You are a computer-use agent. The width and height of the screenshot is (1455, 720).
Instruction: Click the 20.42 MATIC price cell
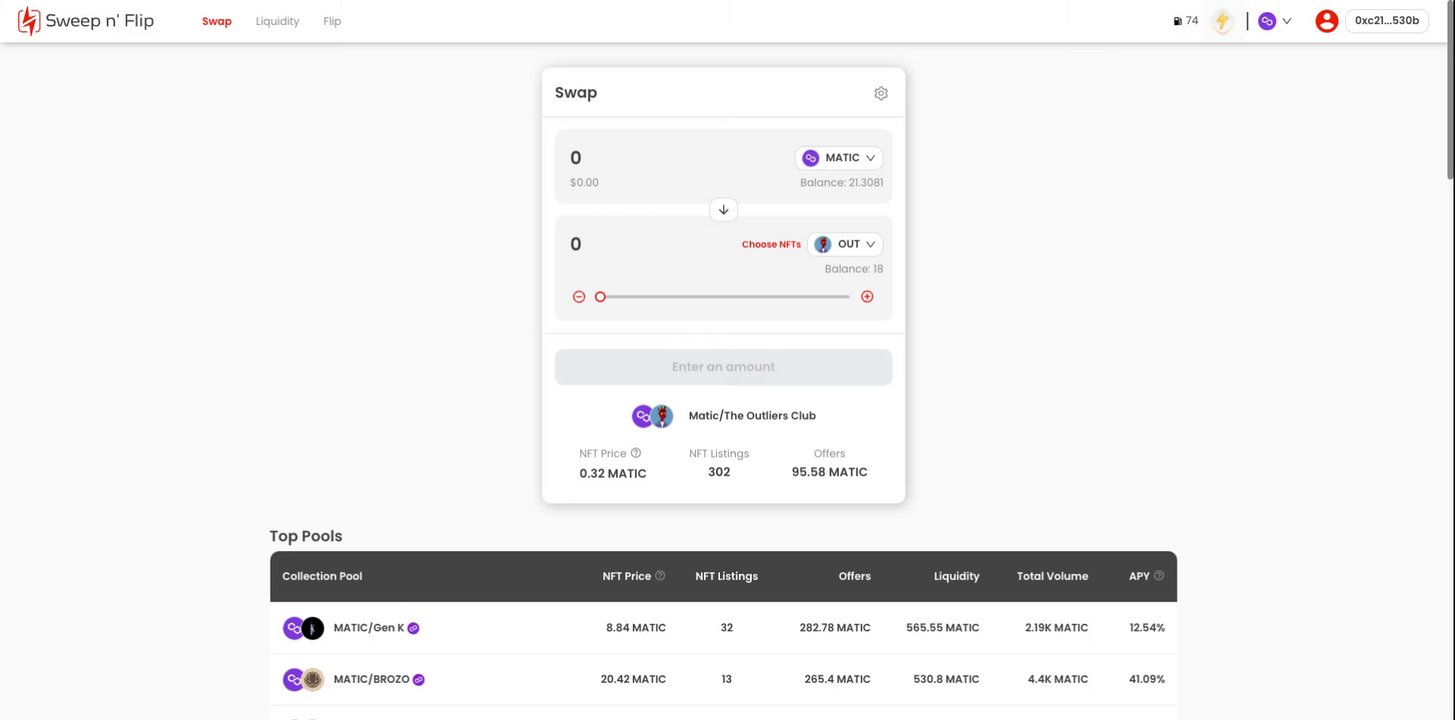[633, 680]
